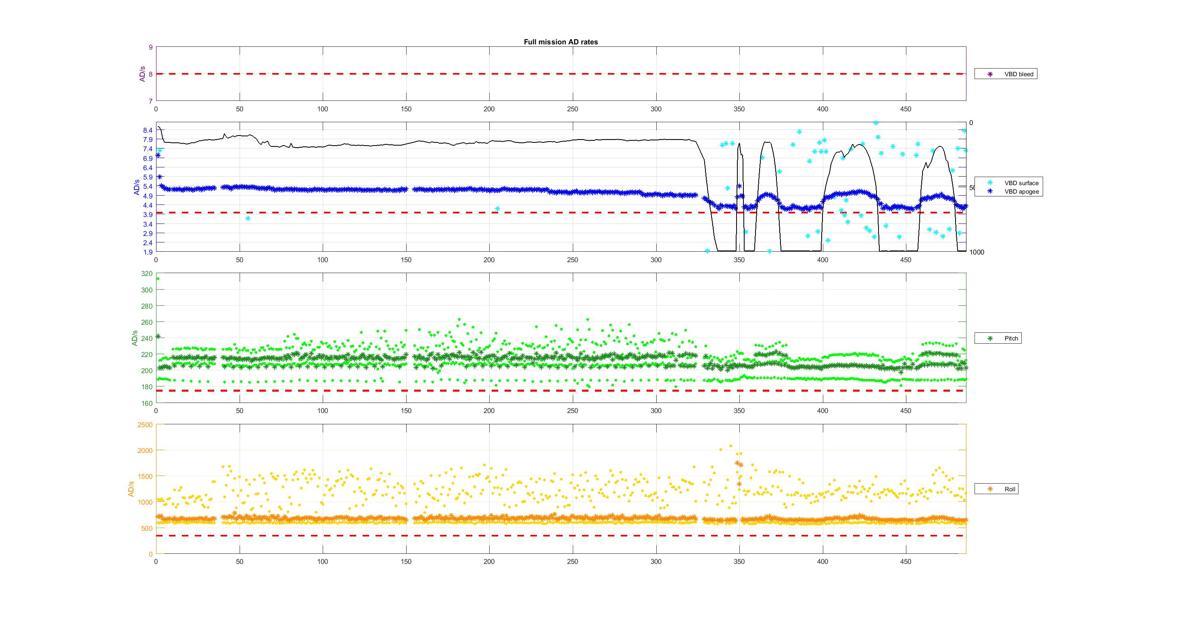Click red dashed threshold line in Pitch plot
The image size is (1200, 622).
[x=560, y=390]
